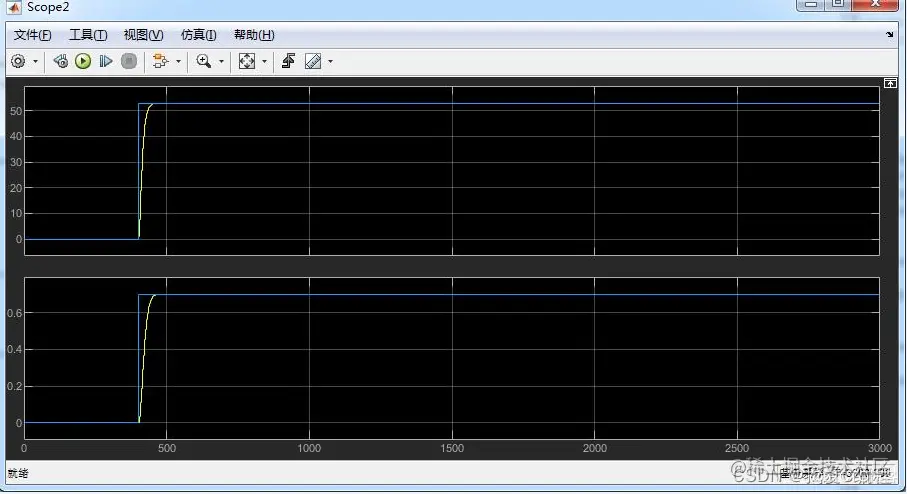Screen dimensions: 907x494
Task: Maximize the Scope2 window
Action: coord(837,4)
